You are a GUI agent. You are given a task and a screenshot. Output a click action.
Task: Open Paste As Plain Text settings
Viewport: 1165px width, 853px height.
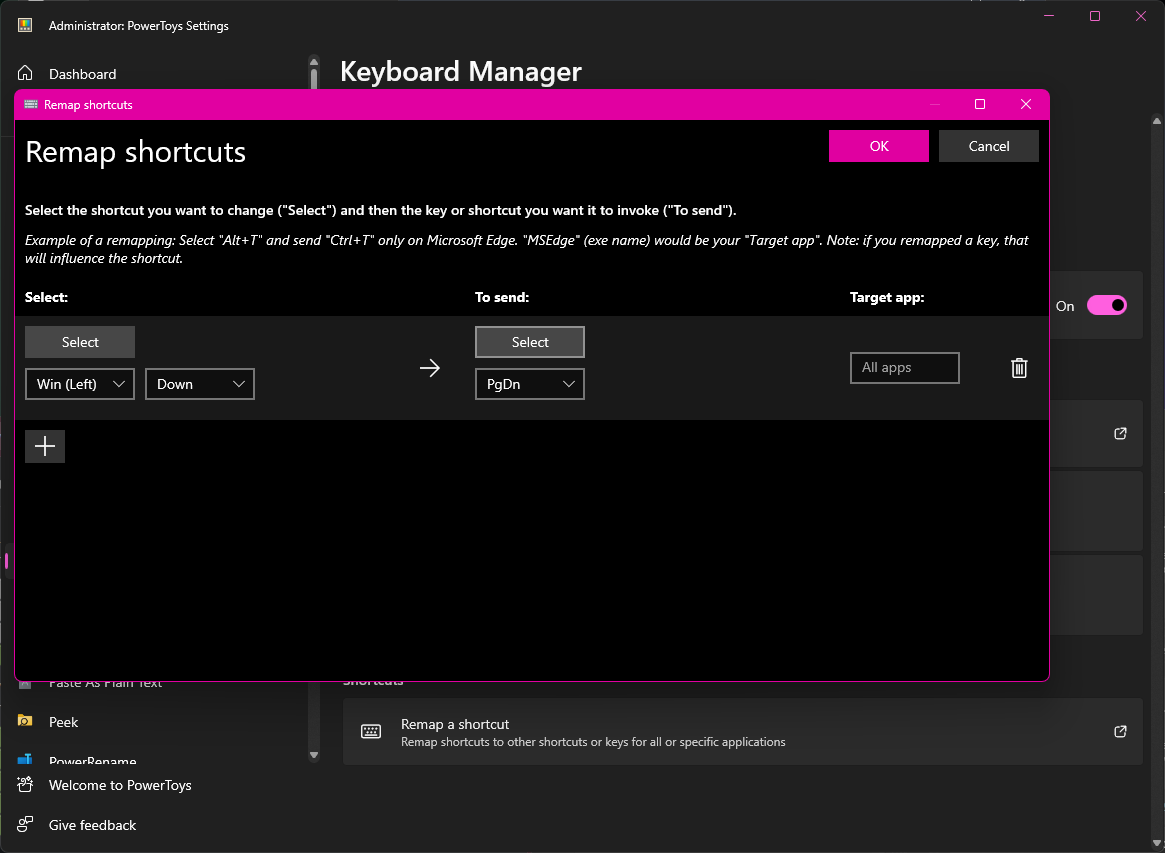105,682
